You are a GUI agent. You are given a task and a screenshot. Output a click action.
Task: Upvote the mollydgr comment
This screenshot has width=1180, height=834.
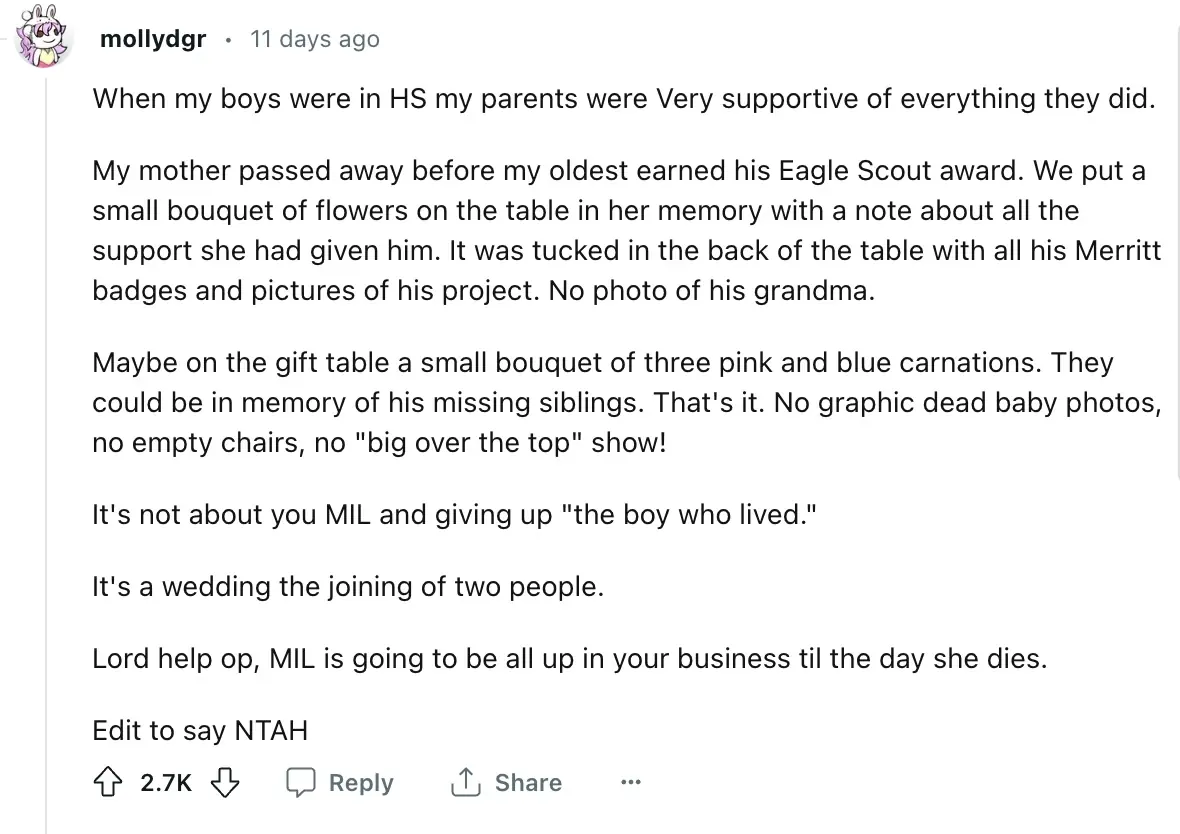tap(109, 782)
